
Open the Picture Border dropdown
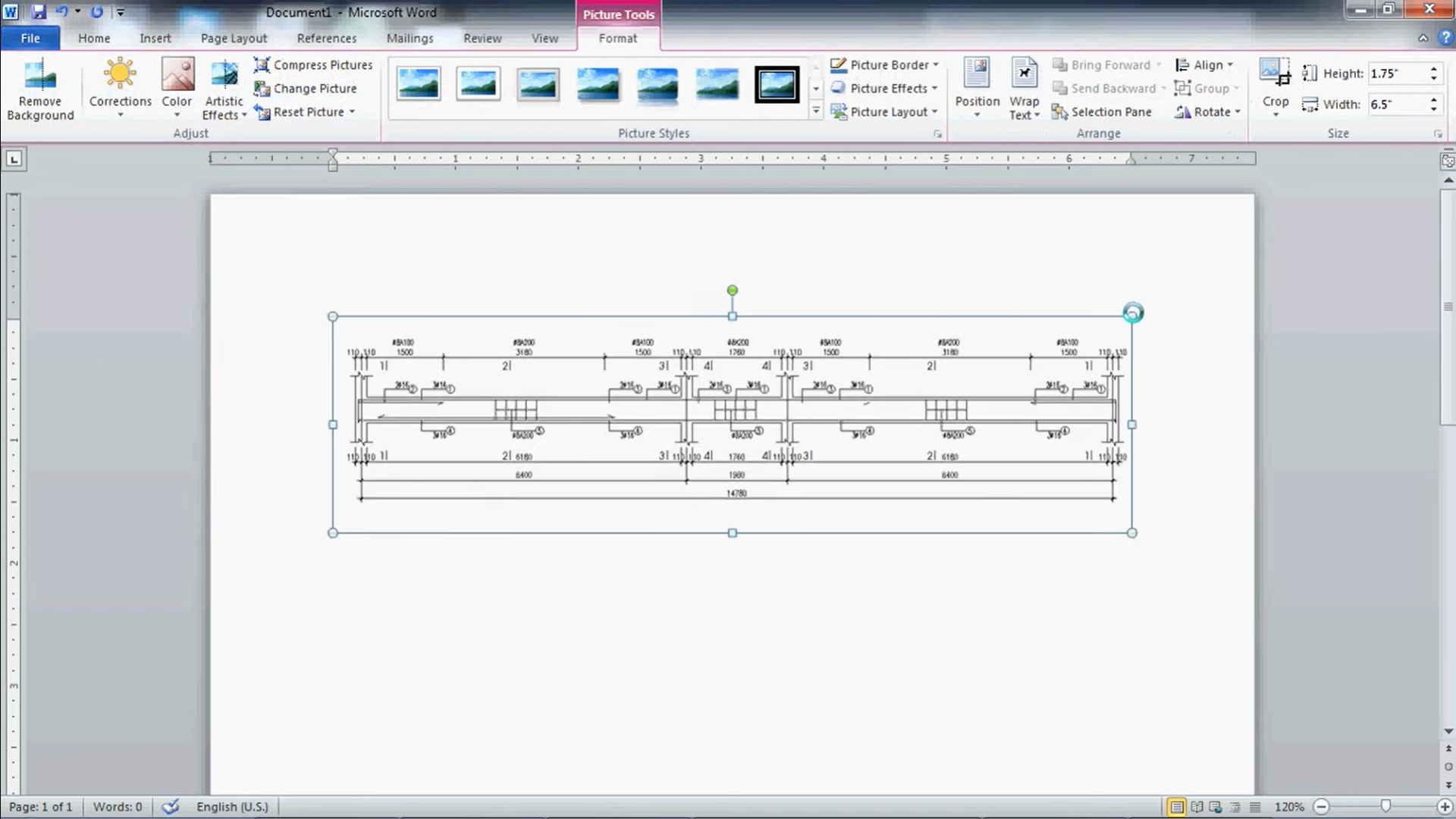point(885,65)
